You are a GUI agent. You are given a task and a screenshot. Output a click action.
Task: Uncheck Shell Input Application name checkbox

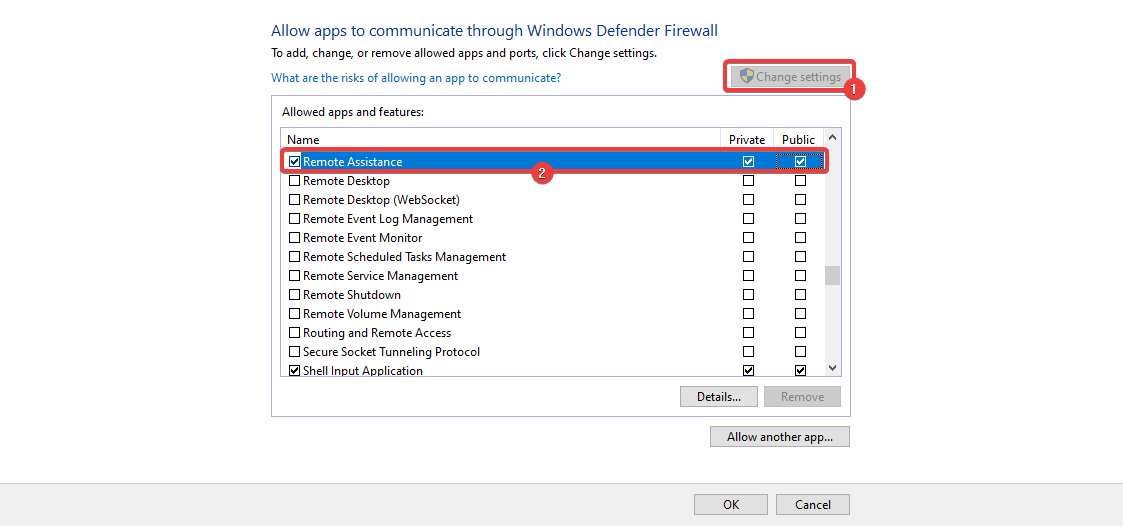[294, 370]
